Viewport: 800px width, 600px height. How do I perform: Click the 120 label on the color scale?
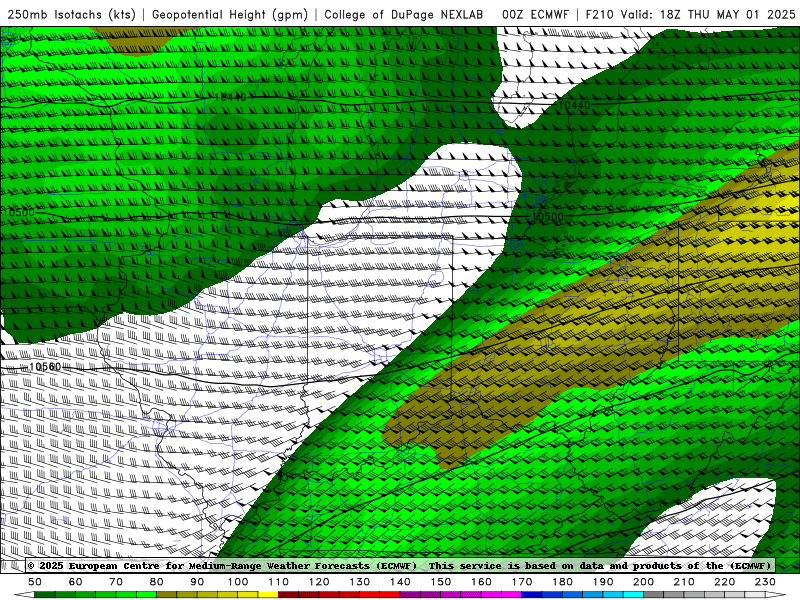[319, 582]
